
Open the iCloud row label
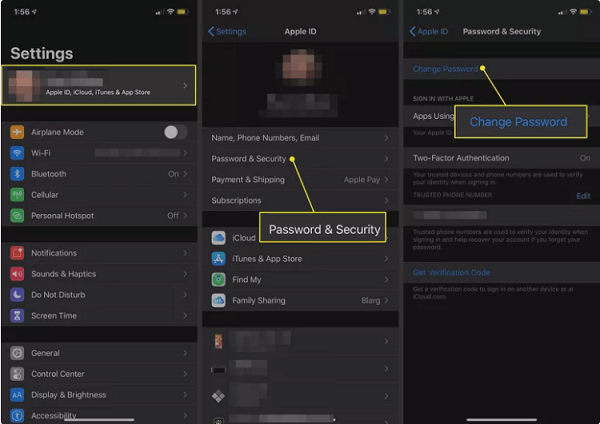[x=244, y=238]
